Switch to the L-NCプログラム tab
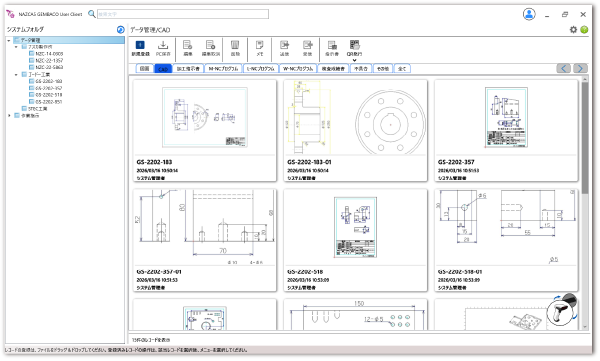 click(261, 69)
